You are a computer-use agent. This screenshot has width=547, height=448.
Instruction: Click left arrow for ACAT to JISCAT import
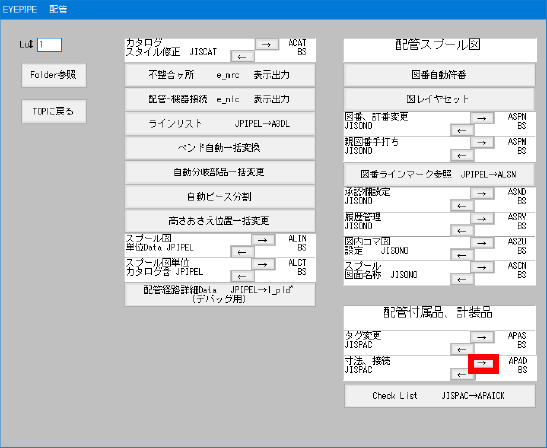pyautogui.click(x=242, y=57)
